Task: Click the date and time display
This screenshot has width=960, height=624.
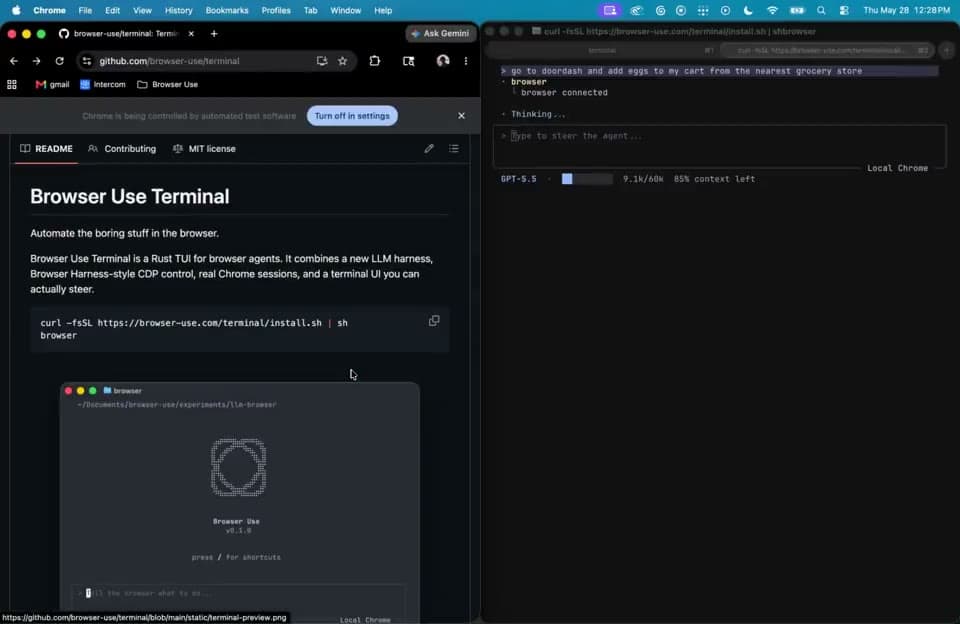Action: point(907,10)
